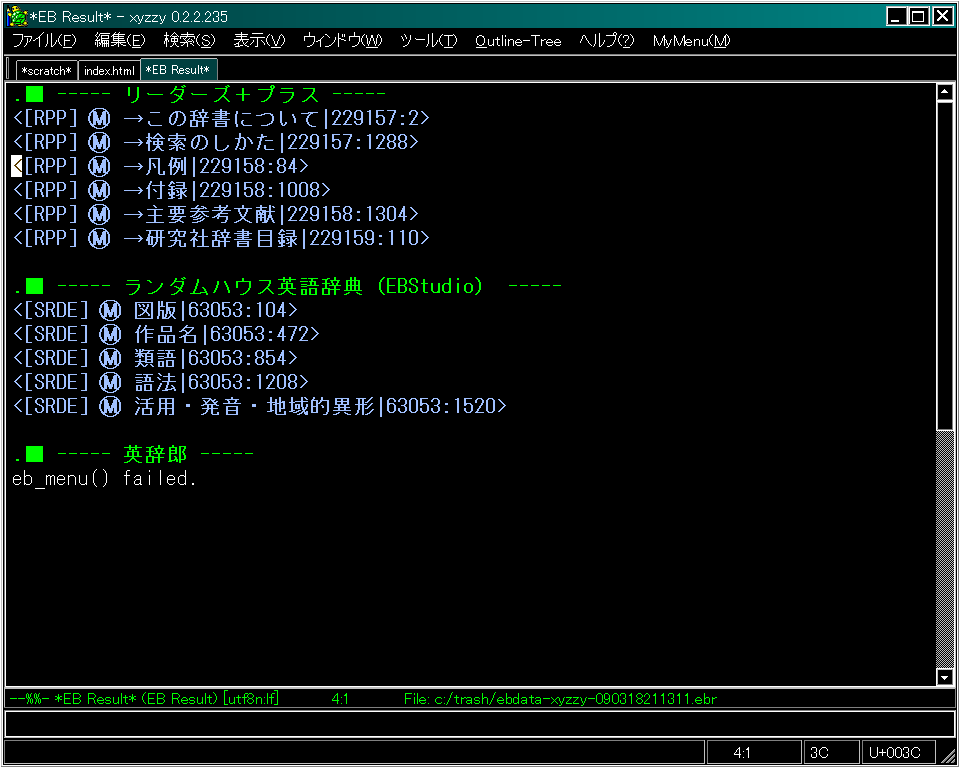
Task: Click the scroll down arrow of the editor
Action: pyautogui.click(x=945, y=677)
